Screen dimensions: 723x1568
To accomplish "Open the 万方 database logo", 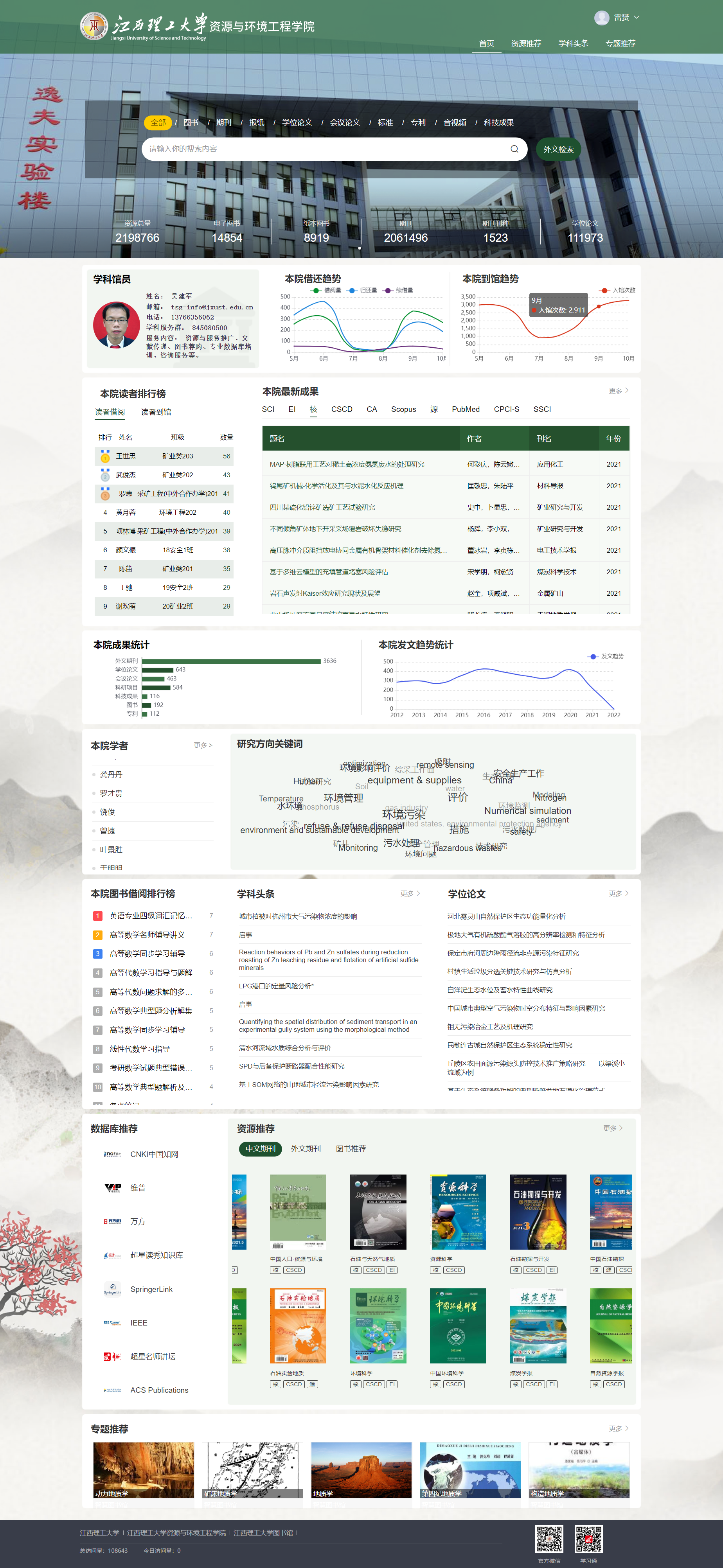I will pos(112,1221).
